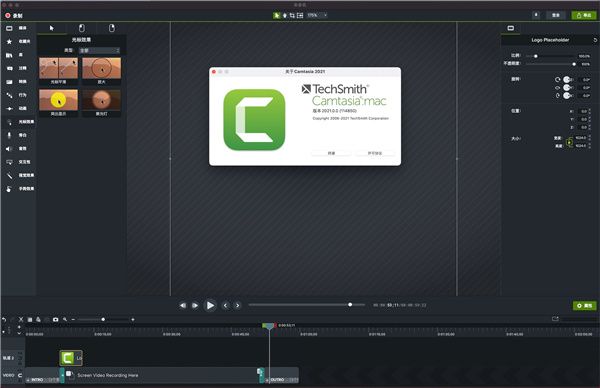
Task: Detach timeline with top-right timeline icon
Action: [555, 319]
